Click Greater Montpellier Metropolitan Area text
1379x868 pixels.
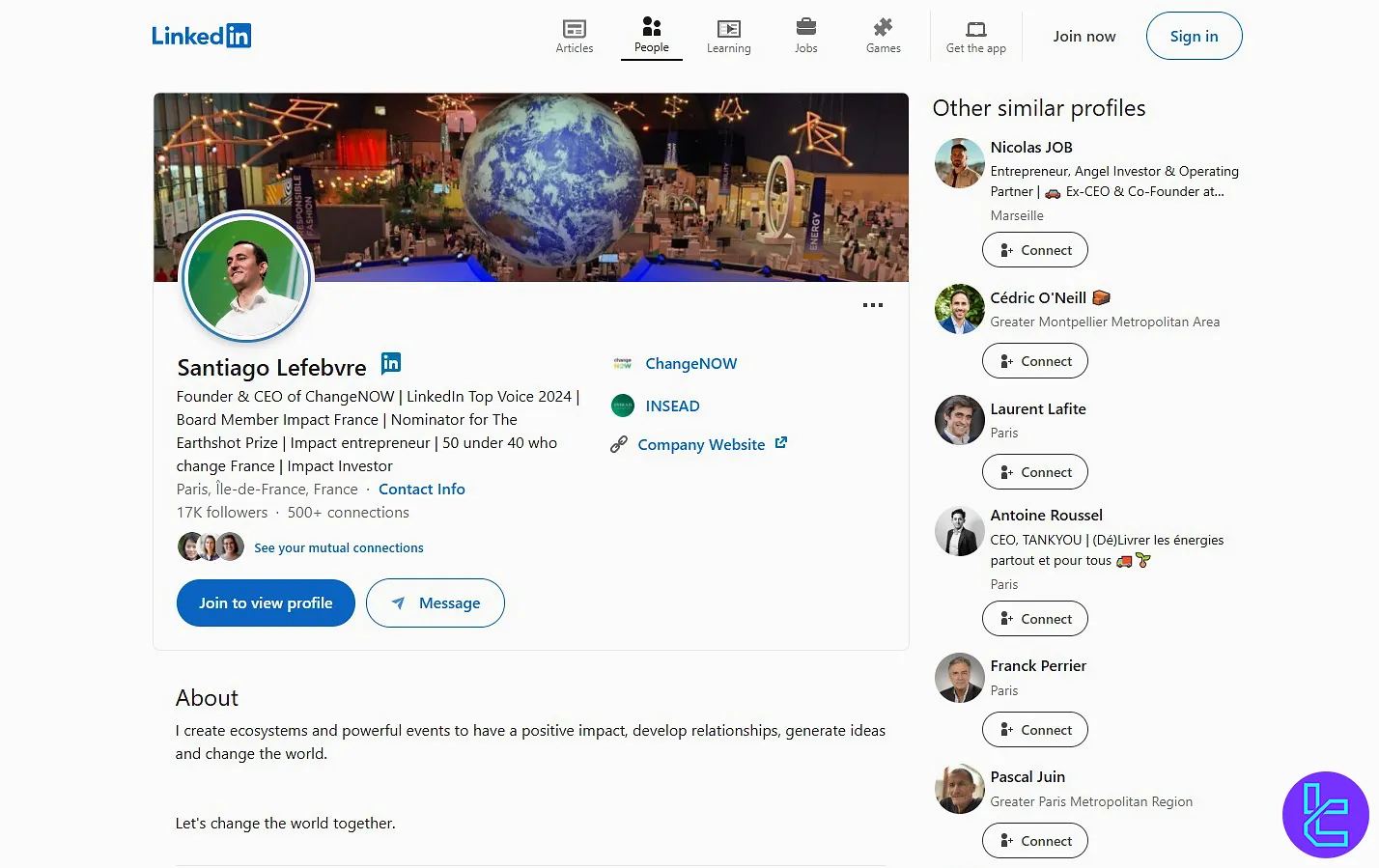pyautogui.click(x=1105, y=322)
